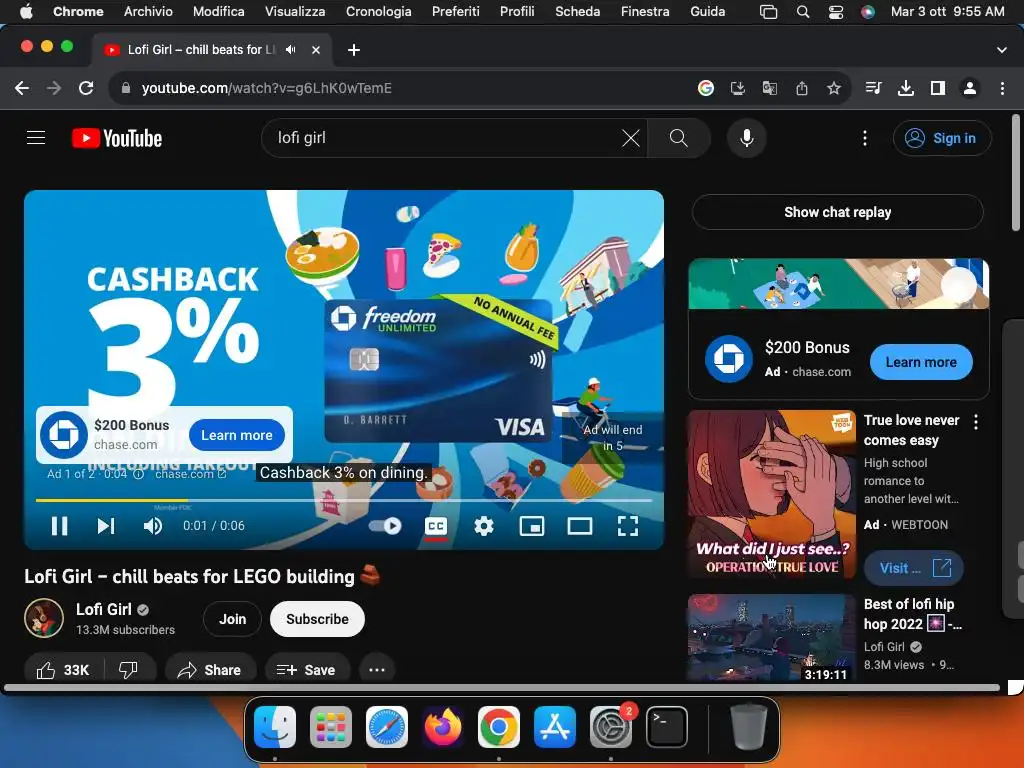
Task: Click the ad info icon near Ad 1 of 2
Action: pos(138,474)
